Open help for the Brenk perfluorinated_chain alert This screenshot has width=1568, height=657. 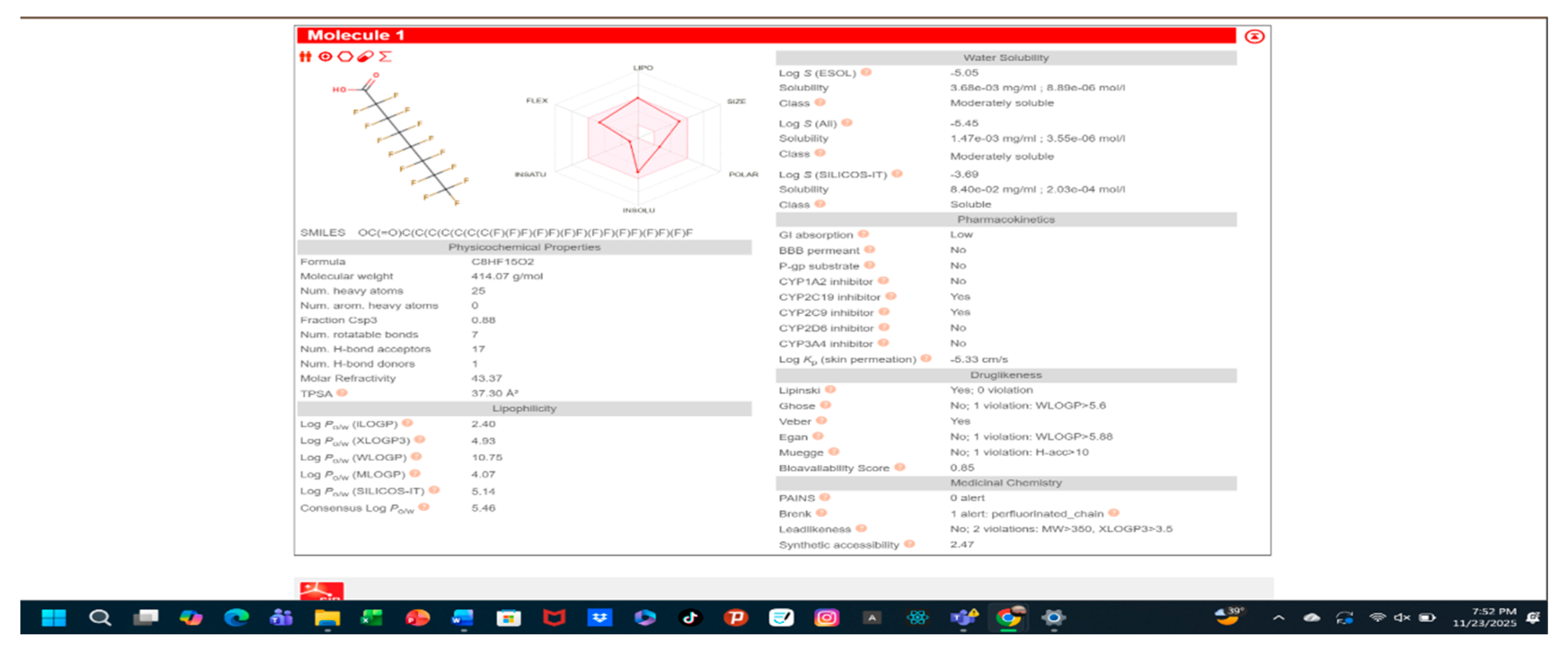tap(1114, 514)
